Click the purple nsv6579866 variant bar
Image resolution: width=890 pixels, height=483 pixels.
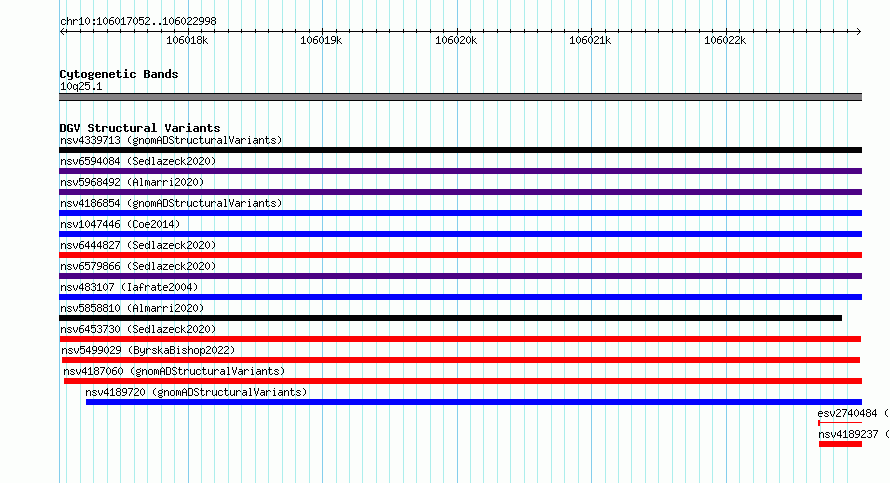click(x=460, y=276)
